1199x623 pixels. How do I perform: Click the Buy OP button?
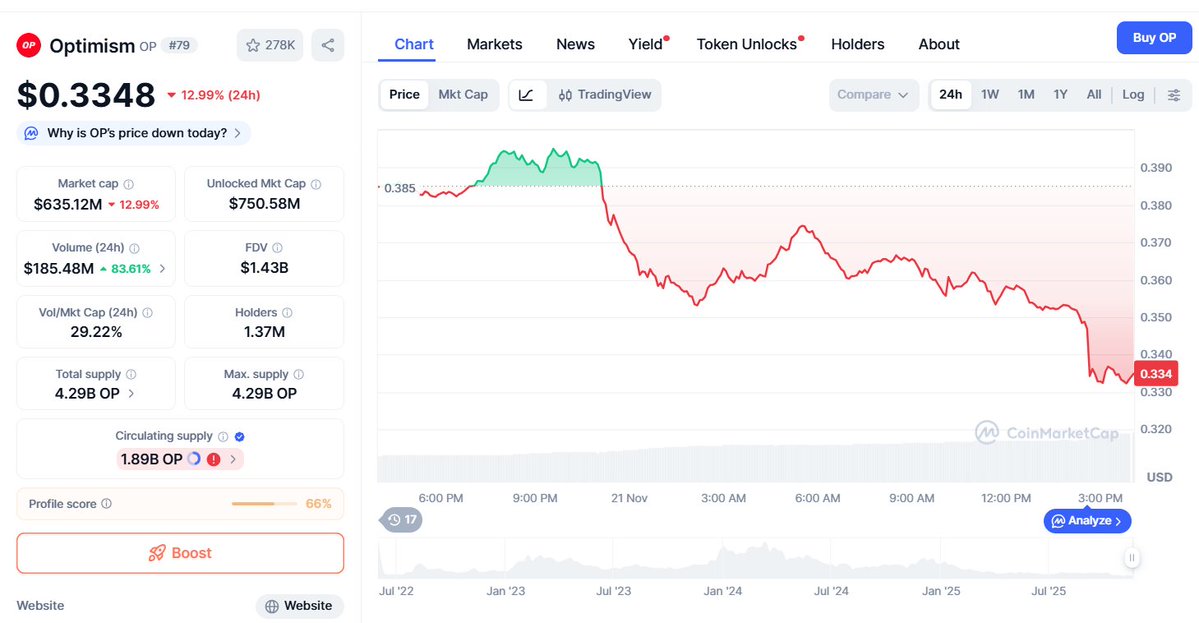coord(1153,37)
